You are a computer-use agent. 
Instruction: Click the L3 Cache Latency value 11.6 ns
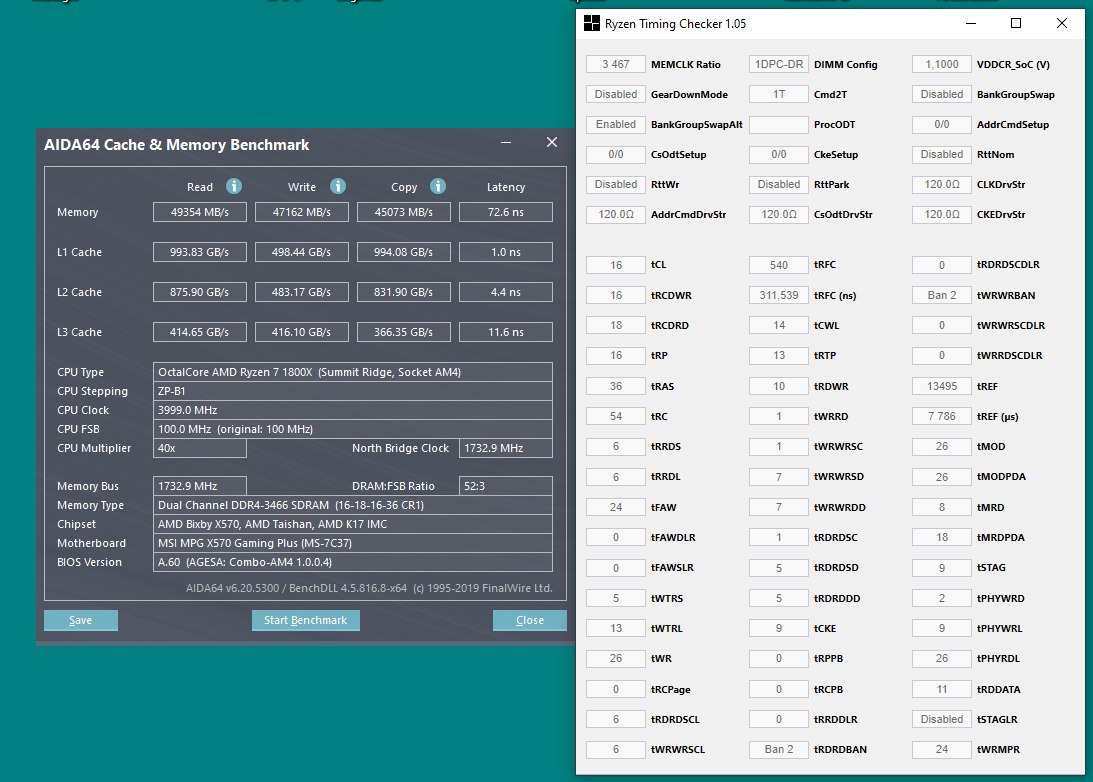pos(506,332)
